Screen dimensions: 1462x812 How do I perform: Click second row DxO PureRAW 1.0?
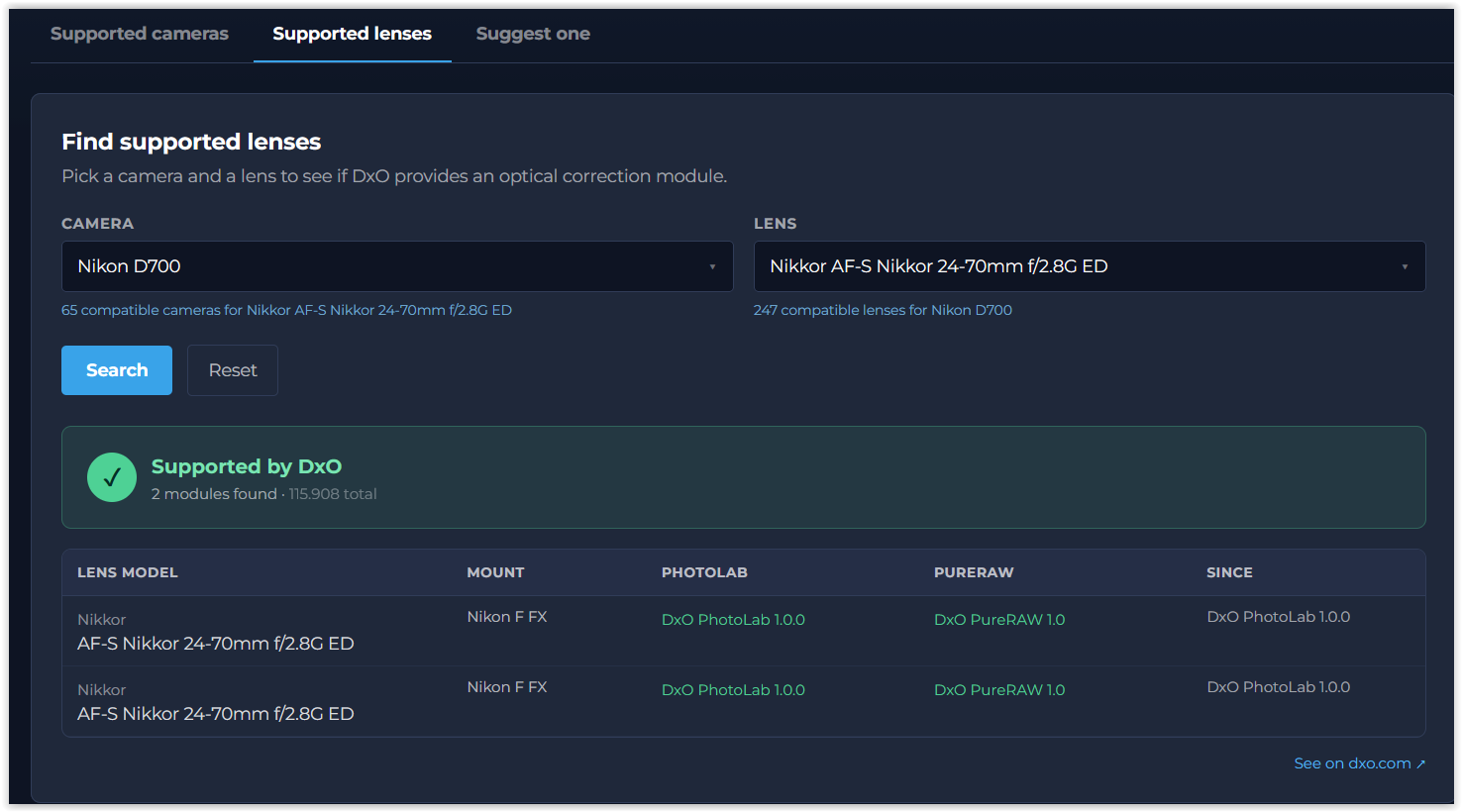click(999, 690)
